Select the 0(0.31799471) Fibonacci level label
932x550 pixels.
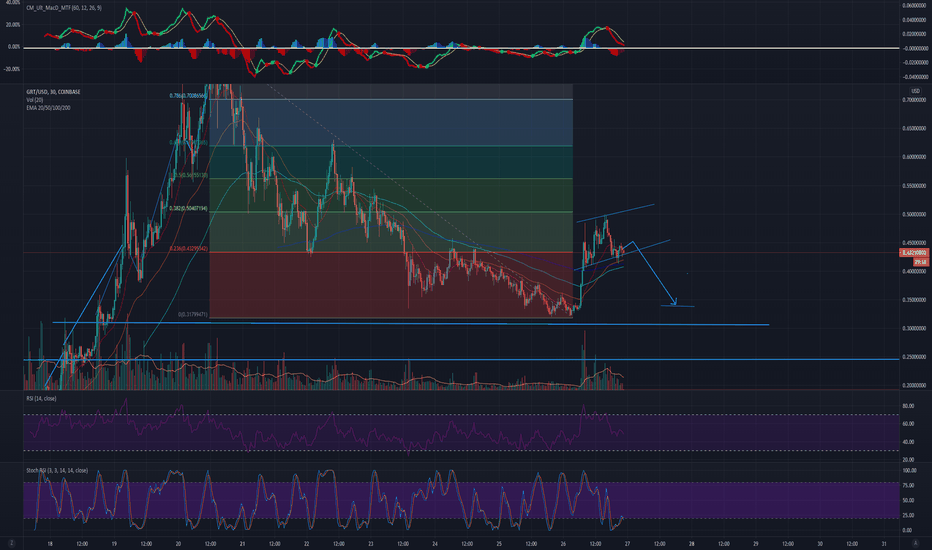pos(193,315)
